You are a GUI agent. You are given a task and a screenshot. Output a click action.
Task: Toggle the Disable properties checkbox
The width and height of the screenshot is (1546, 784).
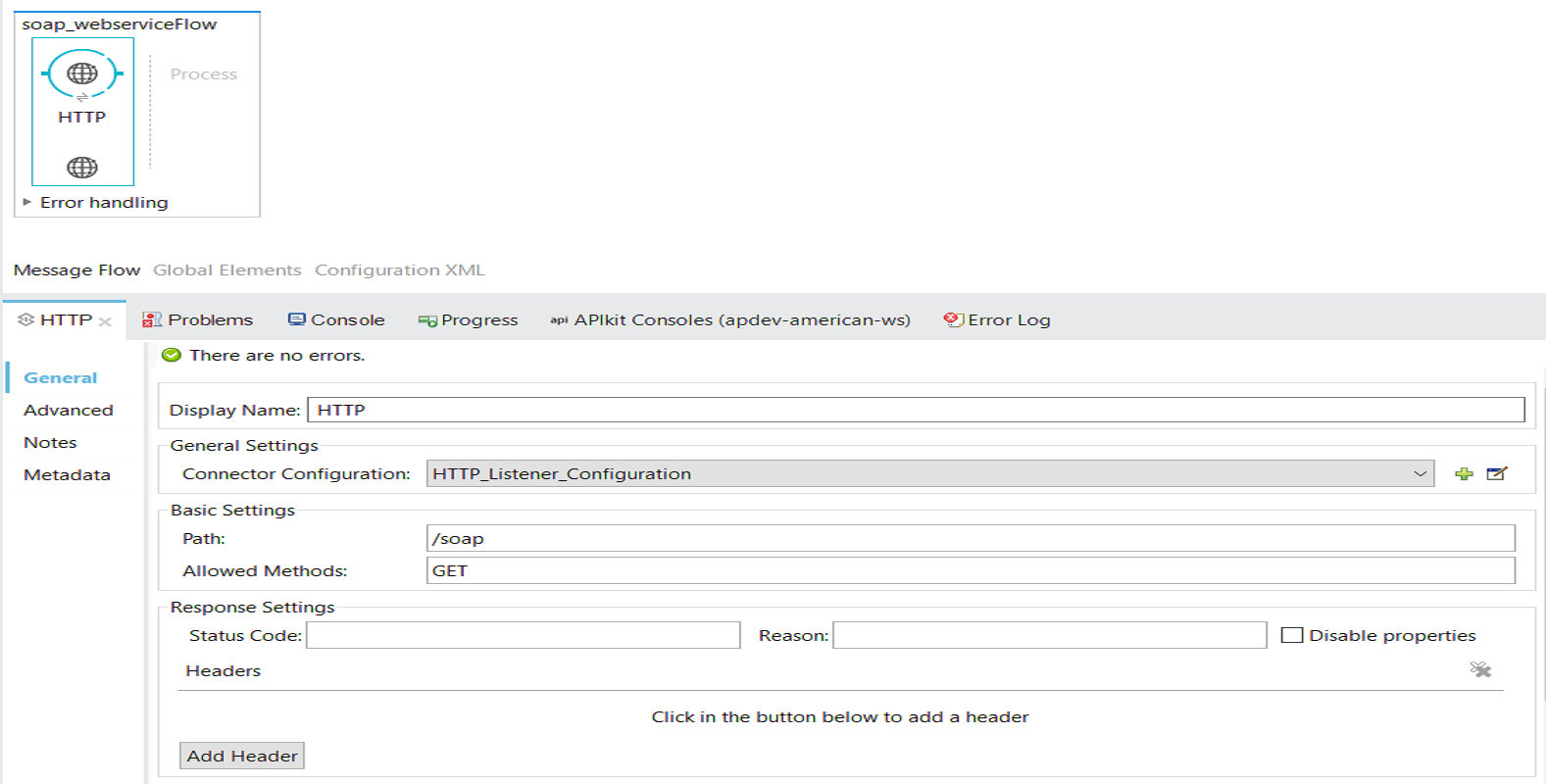point(1292,635)
